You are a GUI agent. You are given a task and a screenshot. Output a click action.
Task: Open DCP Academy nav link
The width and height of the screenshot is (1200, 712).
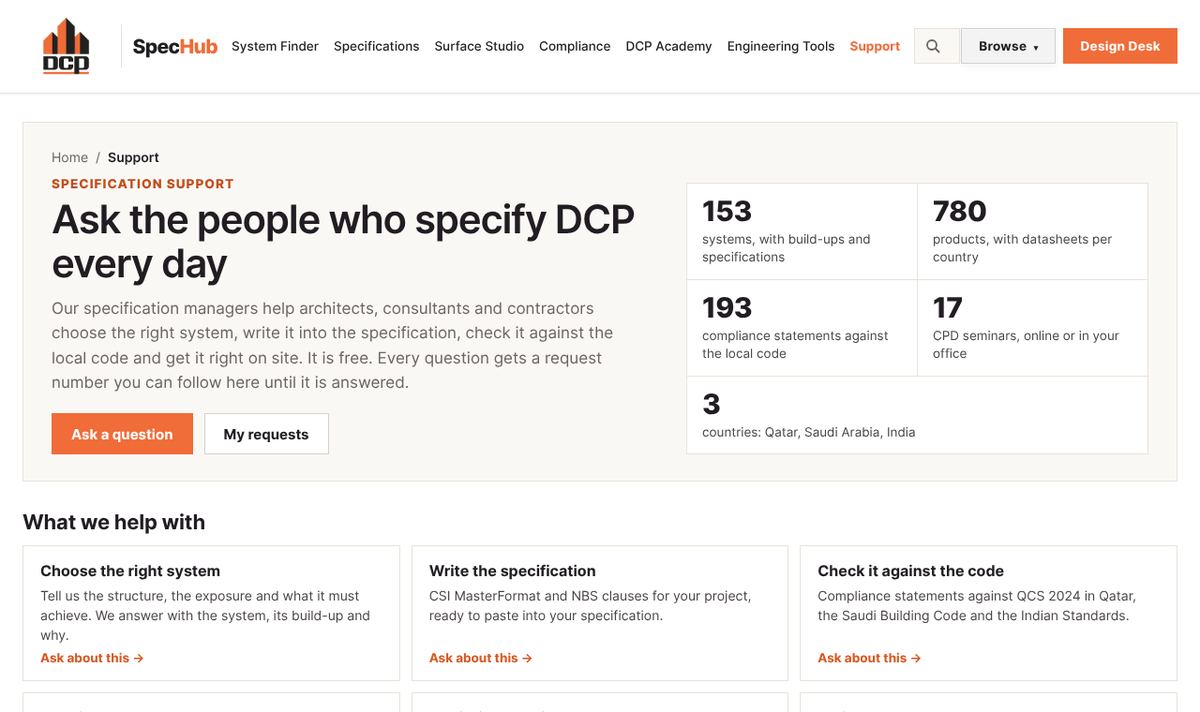tap(669, 46)
